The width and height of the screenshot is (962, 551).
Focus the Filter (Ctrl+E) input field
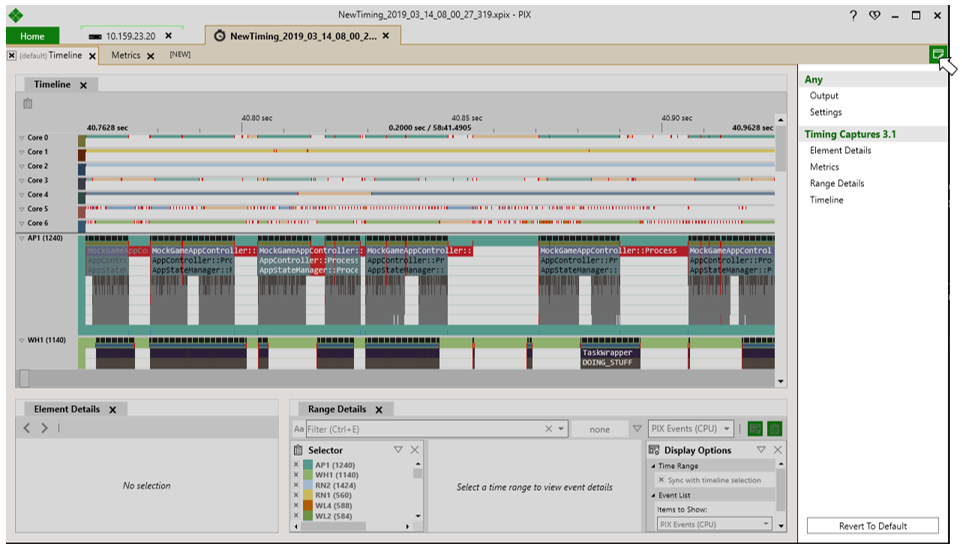425,429
